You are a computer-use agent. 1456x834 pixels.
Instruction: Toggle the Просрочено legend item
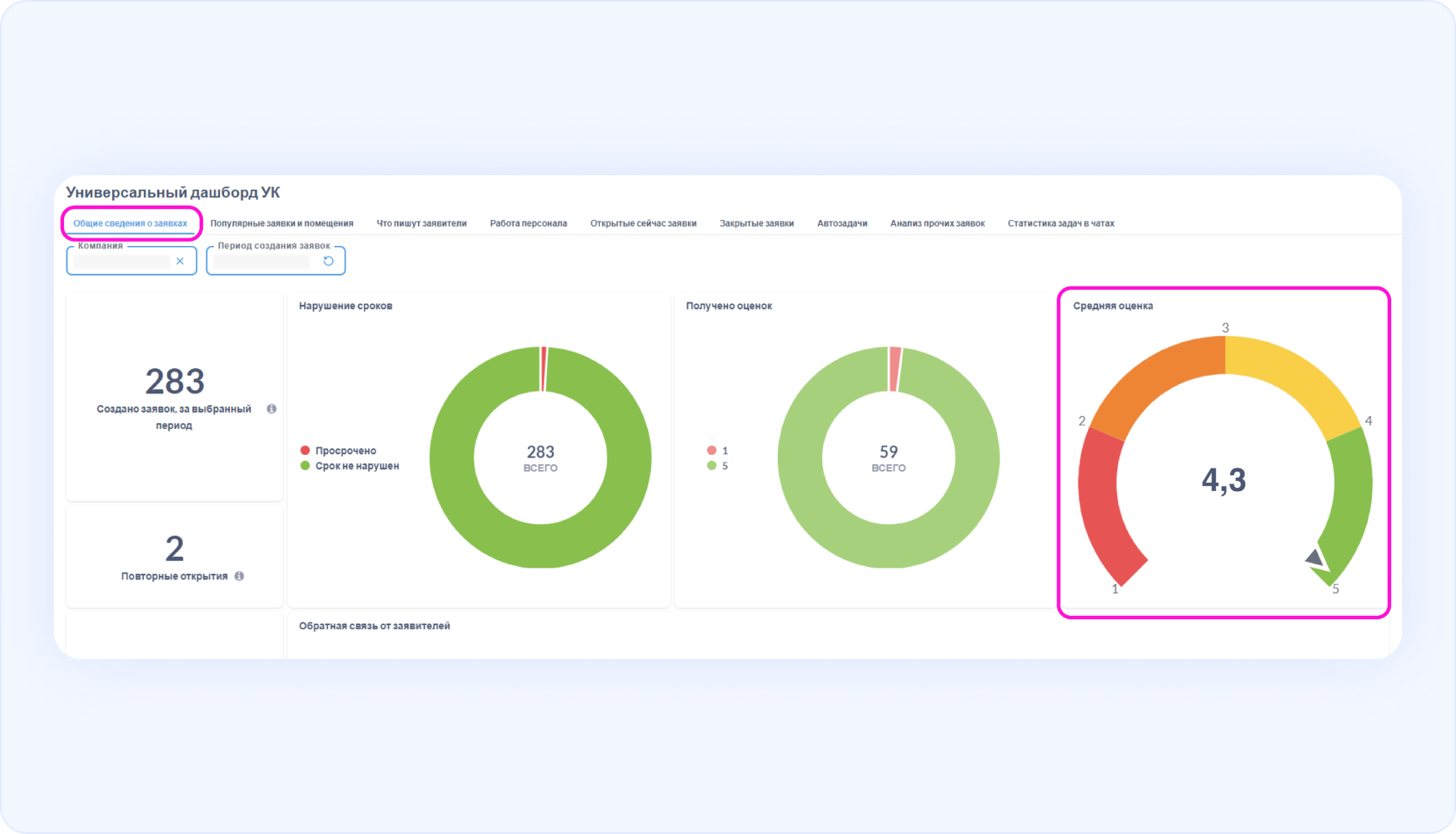[x=338, y=451]
